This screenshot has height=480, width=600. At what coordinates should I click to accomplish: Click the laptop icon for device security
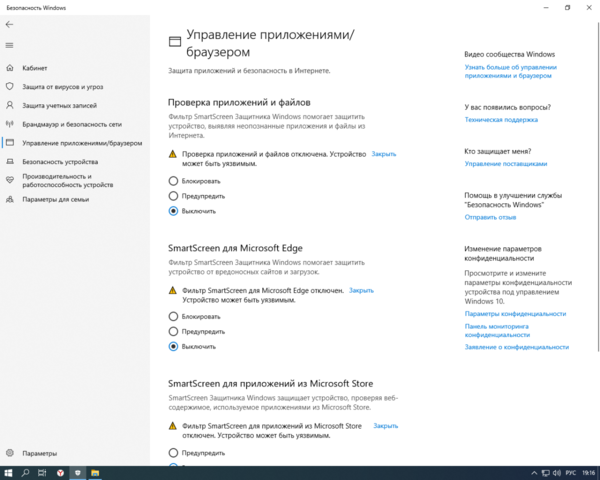10,162
